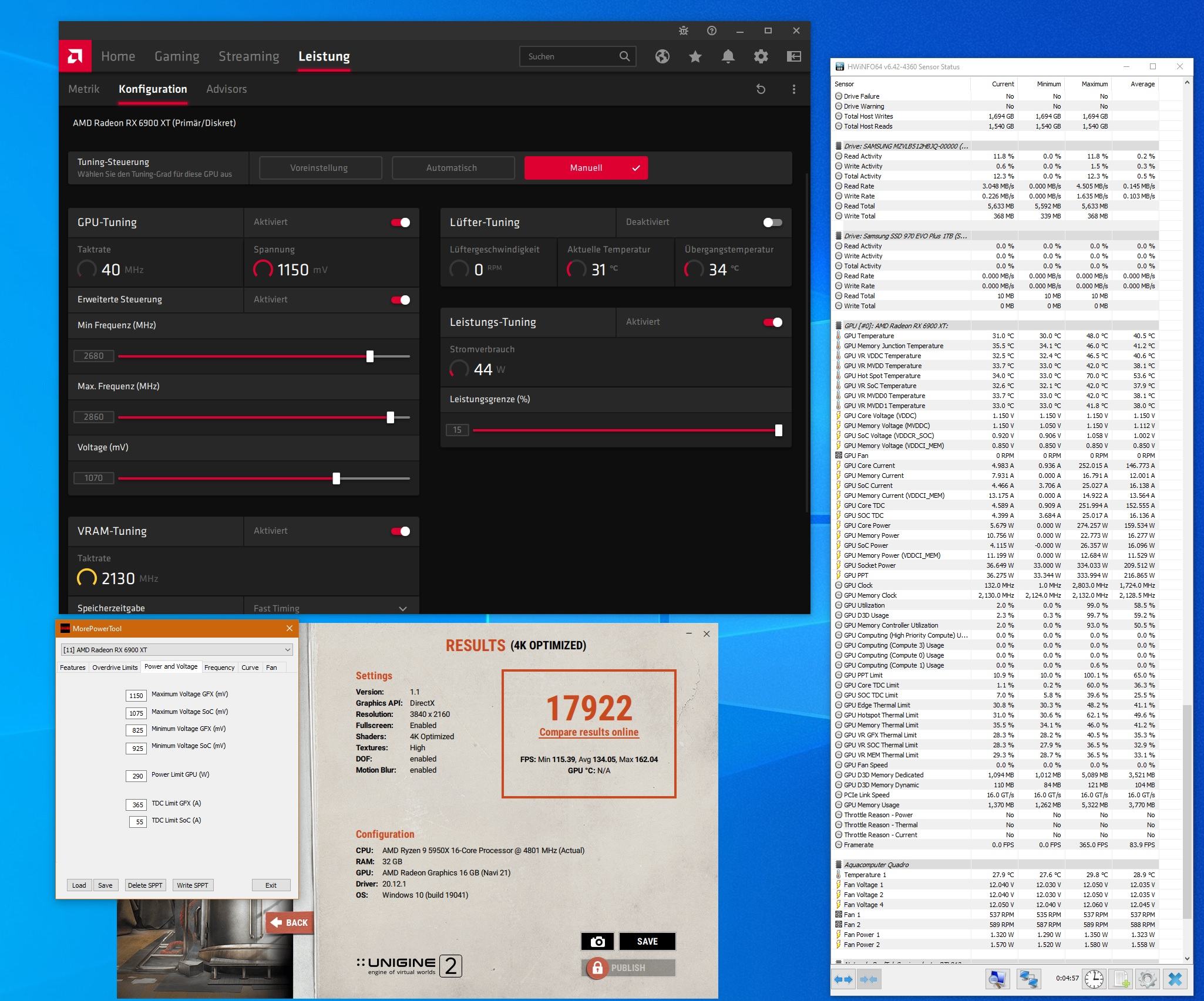Click SAVE button in Superposition results
The image size is (1204, 1001).
647,941
